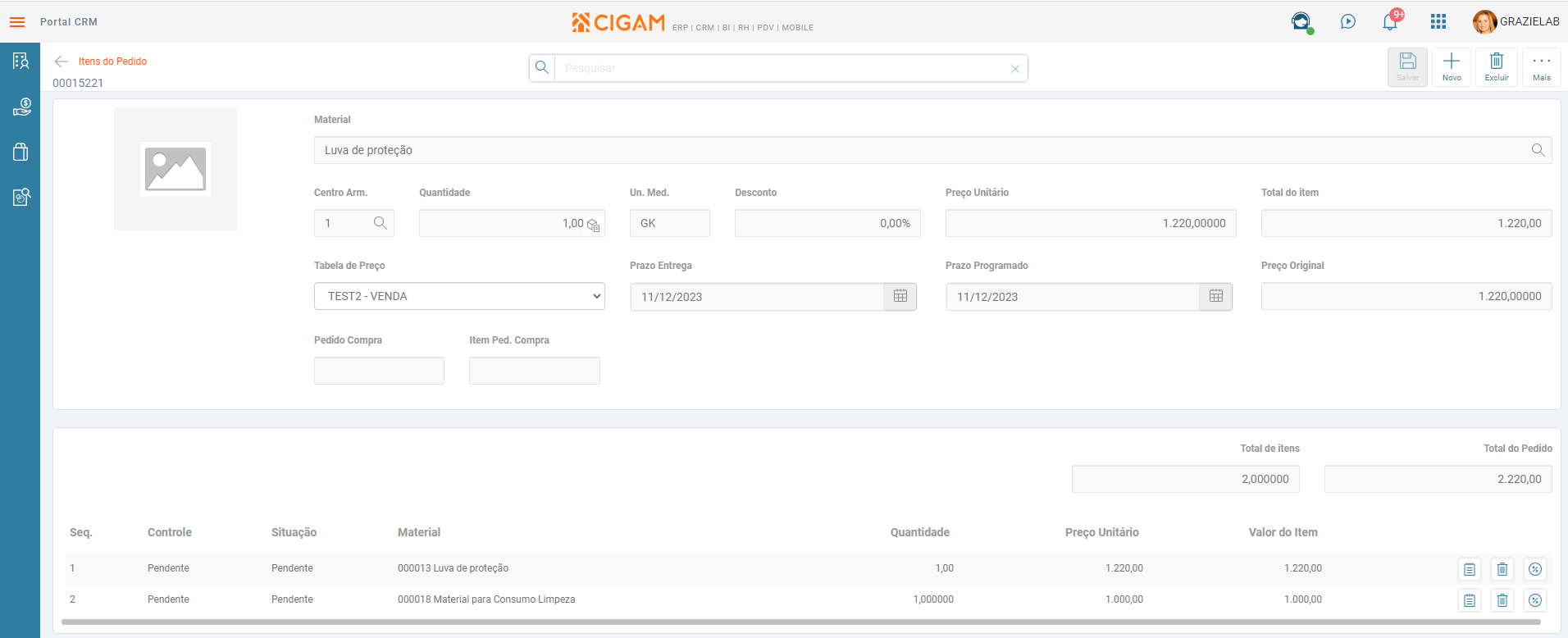This screenshot has height=638, width=1568.
Task: Click the Material column header in table
Action: [x=419, y=532]
